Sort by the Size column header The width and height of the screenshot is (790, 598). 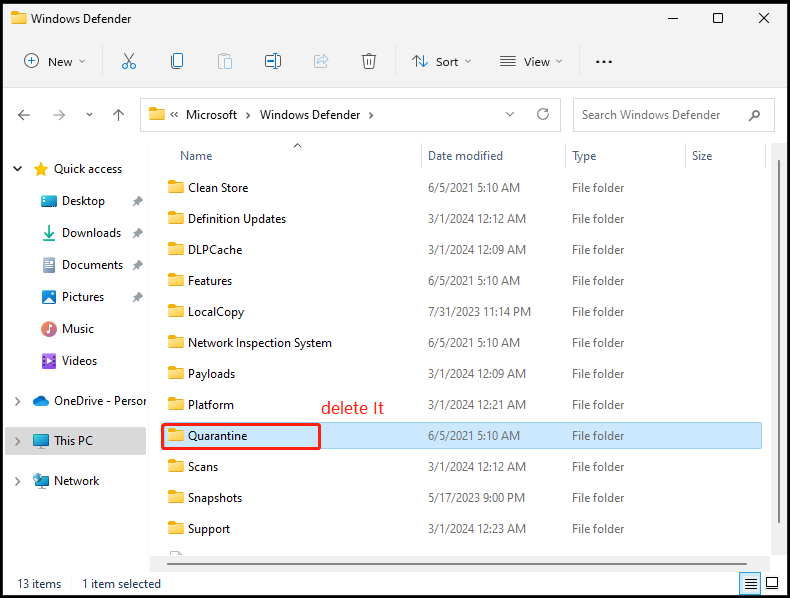point(702,156)
